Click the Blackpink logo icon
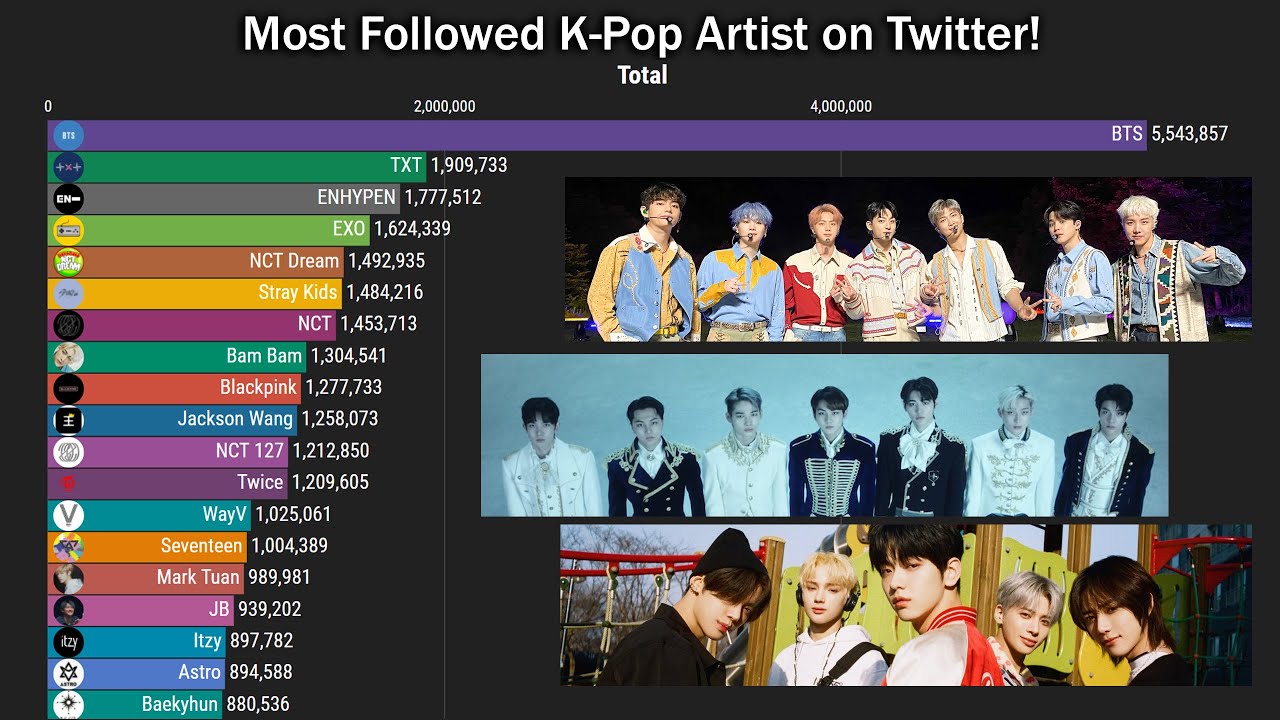The height and width of the screenshot is (720, 1280). [x=68, y=388]
